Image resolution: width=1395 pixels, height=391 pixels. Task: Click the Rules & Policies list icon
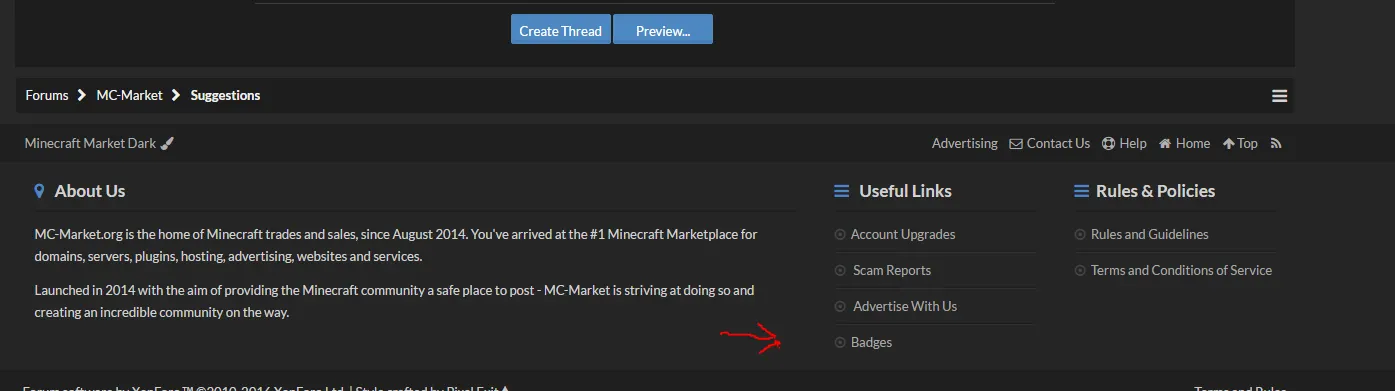[x=1081, y=191]
